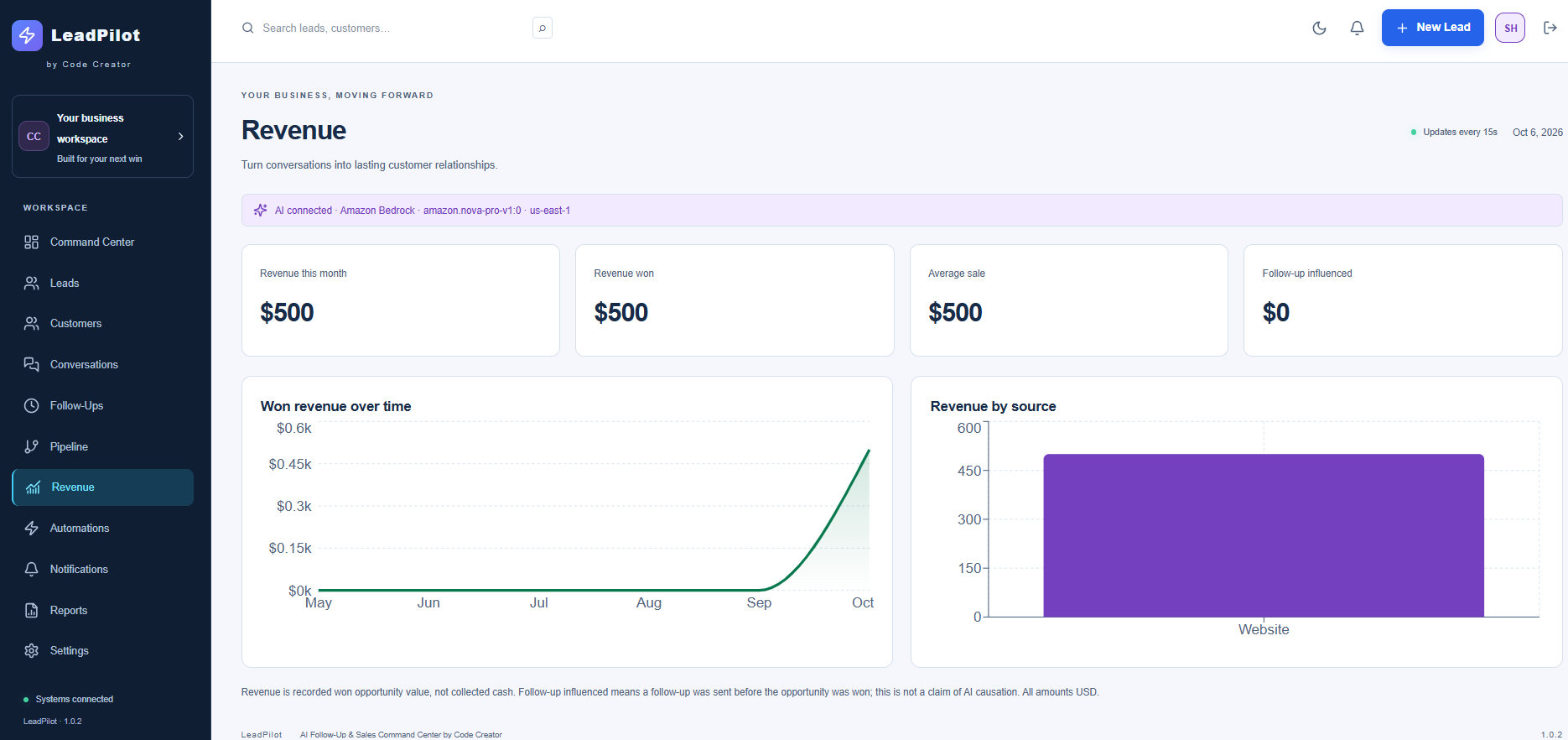Click the Average sale $500 value
The height and width of the screenshot is (740, 1568).
(955, 313)
